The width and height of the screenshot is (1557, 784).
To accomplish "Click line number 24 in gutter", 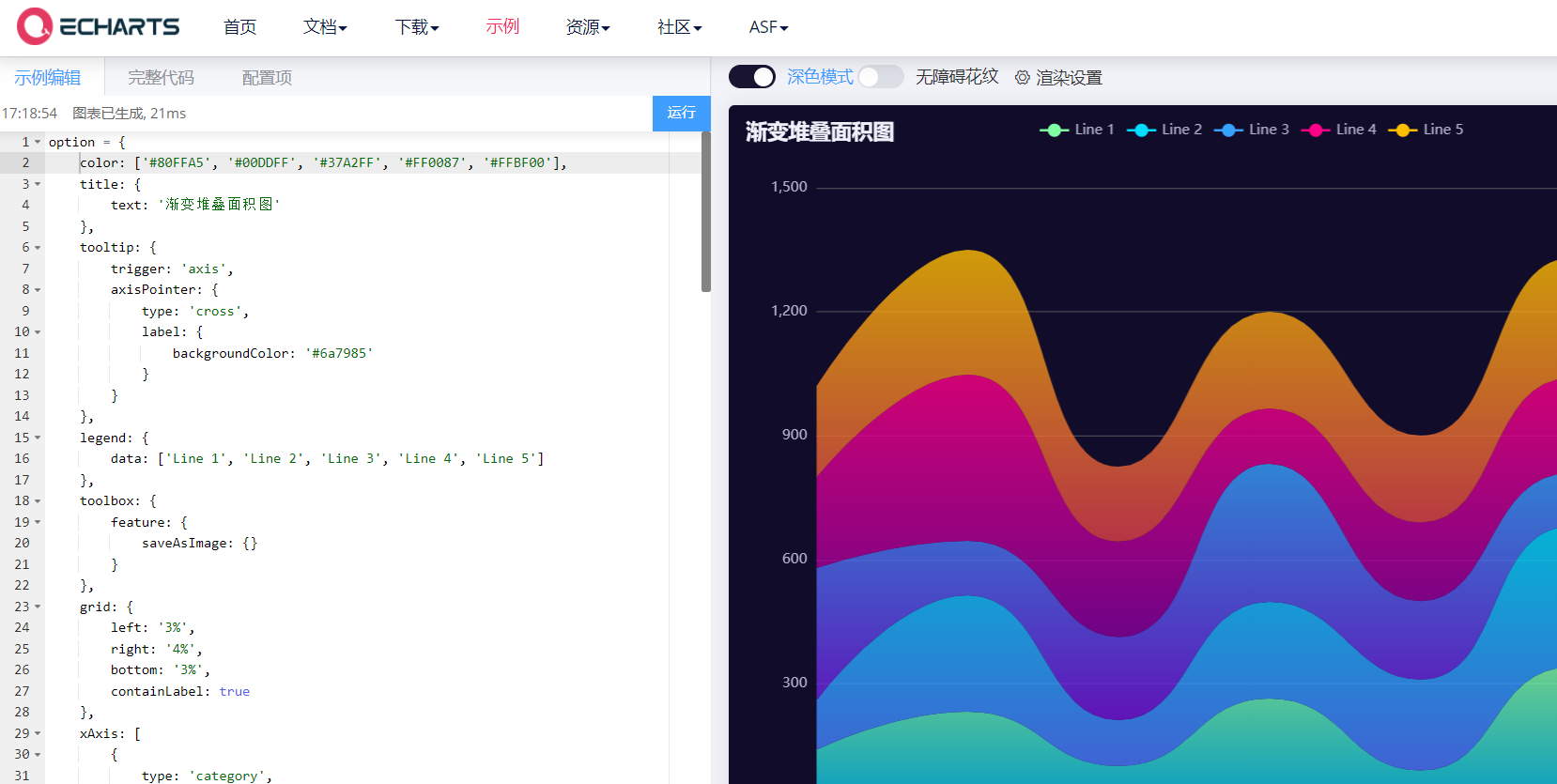I will pos(22,627).
